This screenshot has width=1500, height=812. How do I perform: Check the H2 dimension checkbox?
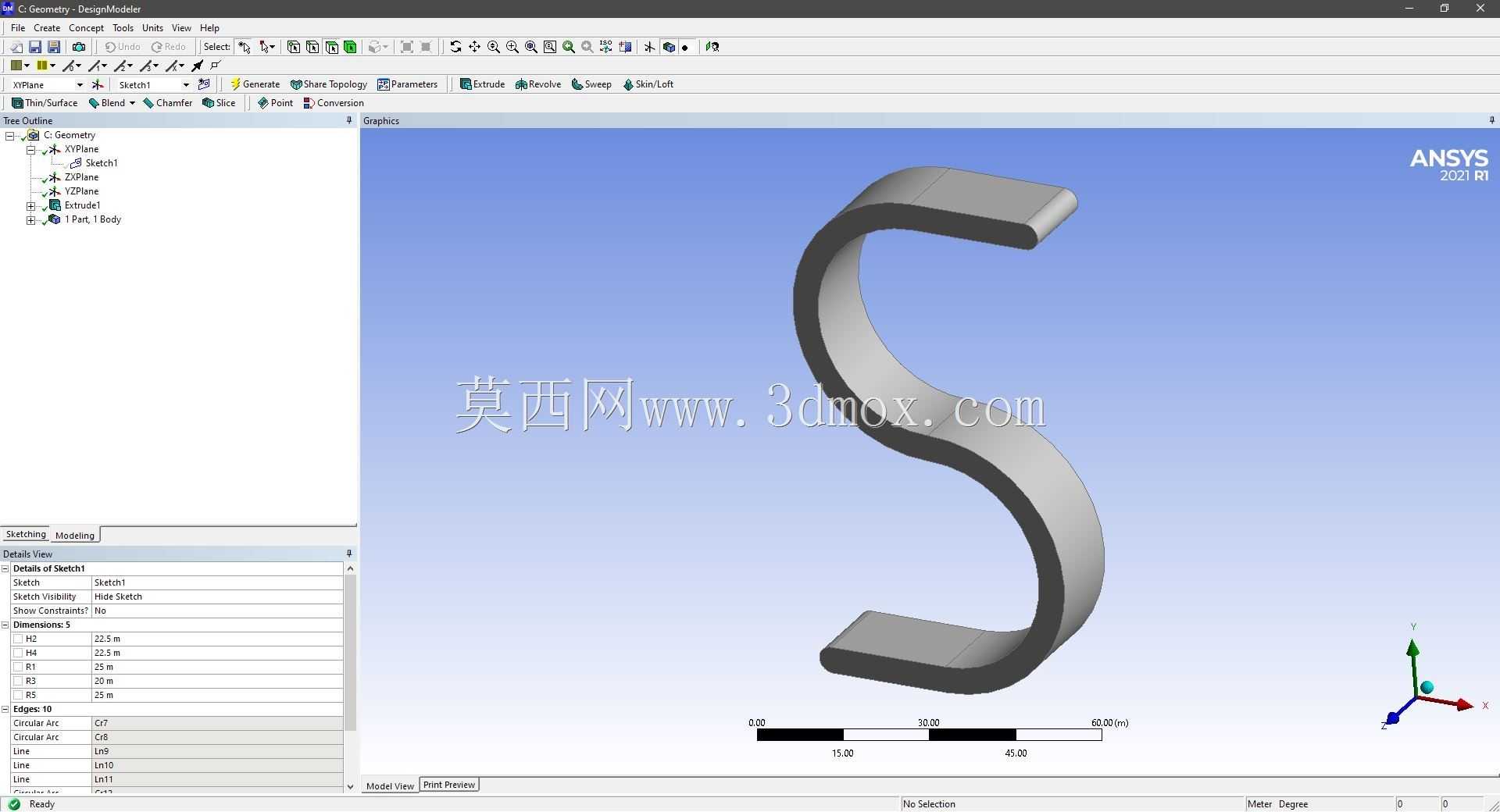coord(18,639)
